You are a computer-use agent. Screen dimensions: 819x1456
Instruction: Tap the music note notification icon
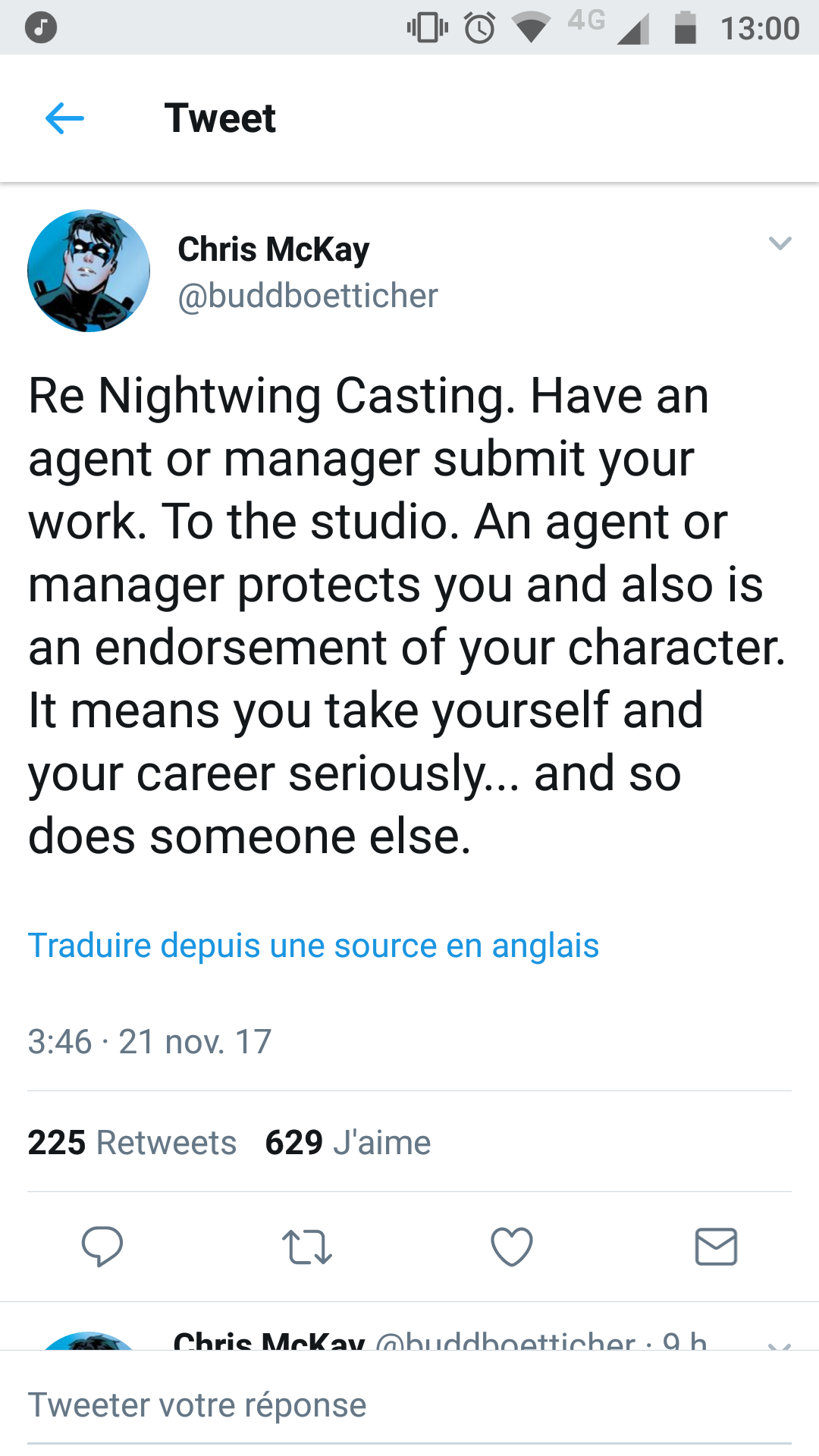41,28
